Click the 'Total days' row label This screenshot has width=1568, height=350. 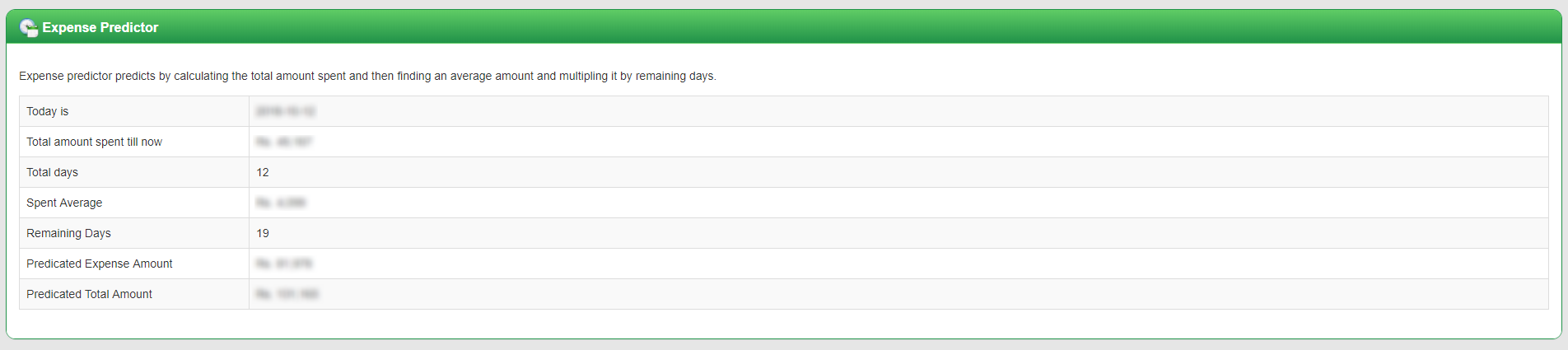[x=52, y=172]
